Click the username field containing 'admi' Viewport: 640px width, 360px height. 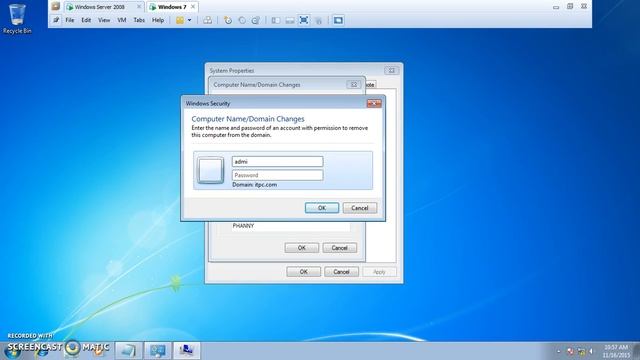pyautogui.click(x=278, y=162)
